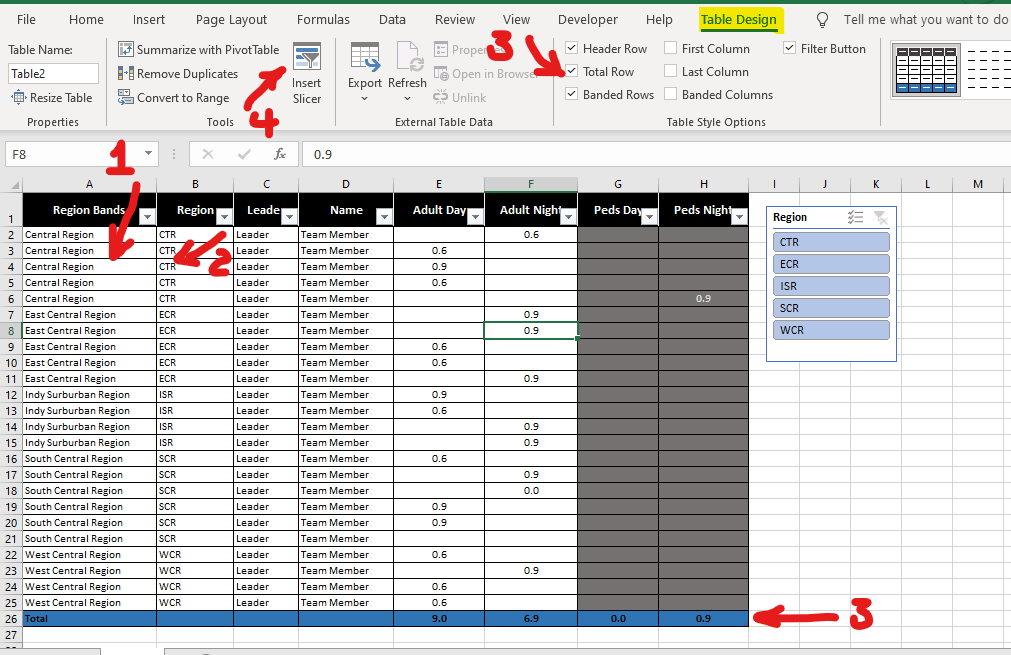Viewport: 1011px width, 655px height.
Task: Filter slicer by ISR region
Action: (831, 286)
